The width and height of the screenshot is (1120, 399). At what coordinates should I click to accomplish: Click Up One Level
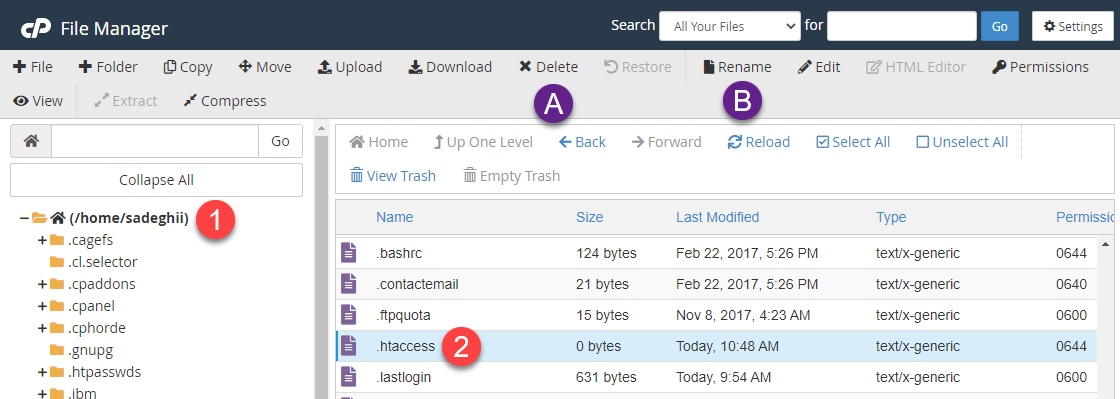pos(484,142)
